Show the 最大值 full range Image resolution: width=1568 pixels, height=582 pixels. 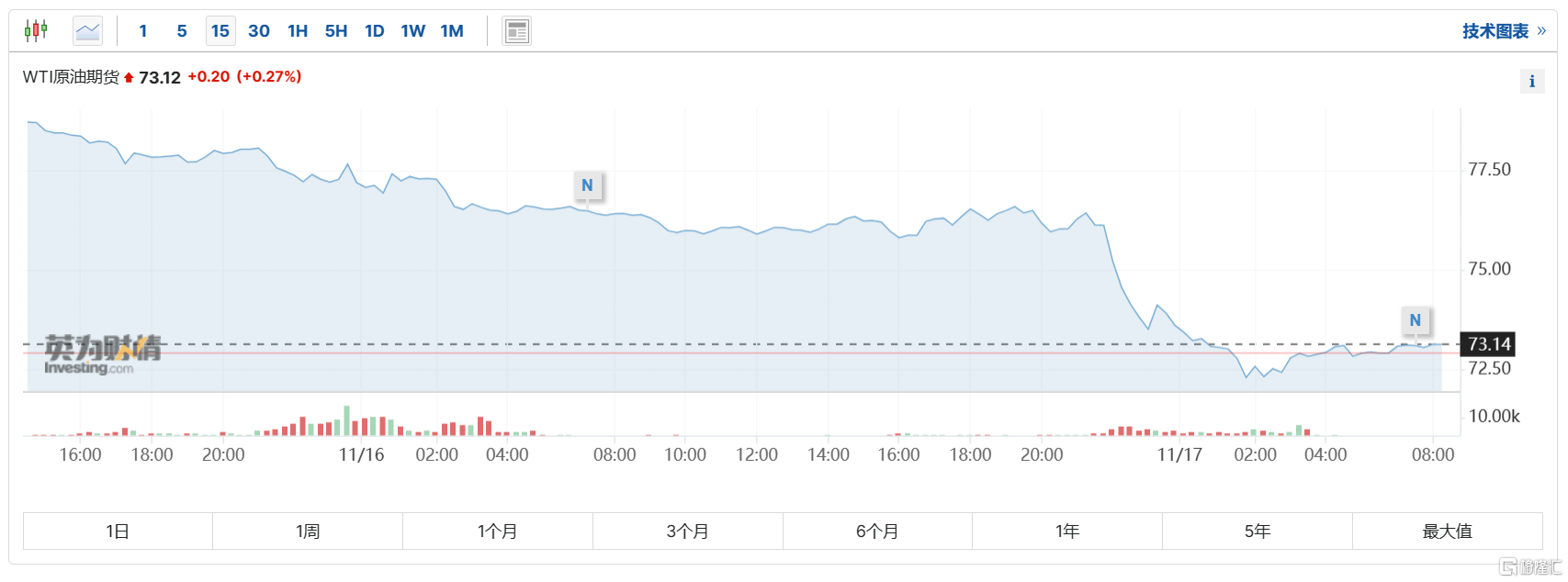point(1448,531)
